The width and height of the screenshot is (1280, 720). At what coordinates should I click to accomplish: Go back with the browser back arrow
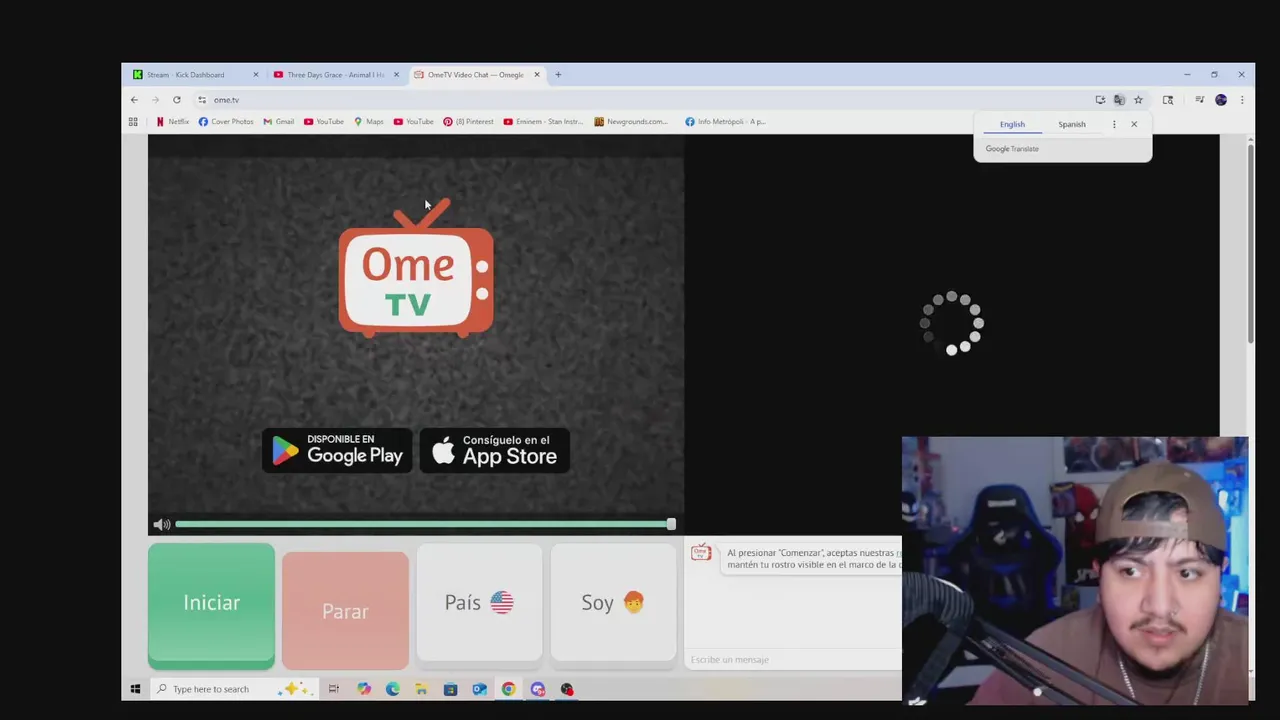(134, 100)
